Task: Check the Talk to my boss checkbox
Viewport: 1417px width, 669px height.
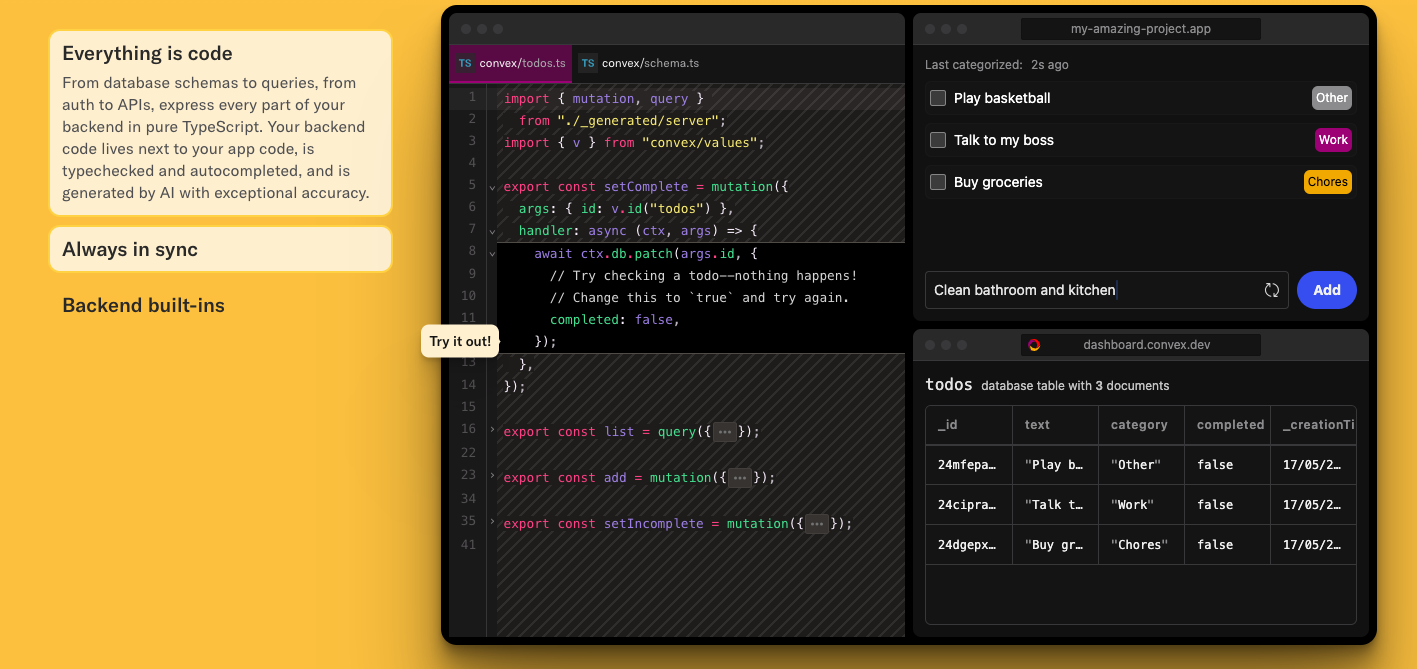Action: pyautogui.click(x=937, y=140)
